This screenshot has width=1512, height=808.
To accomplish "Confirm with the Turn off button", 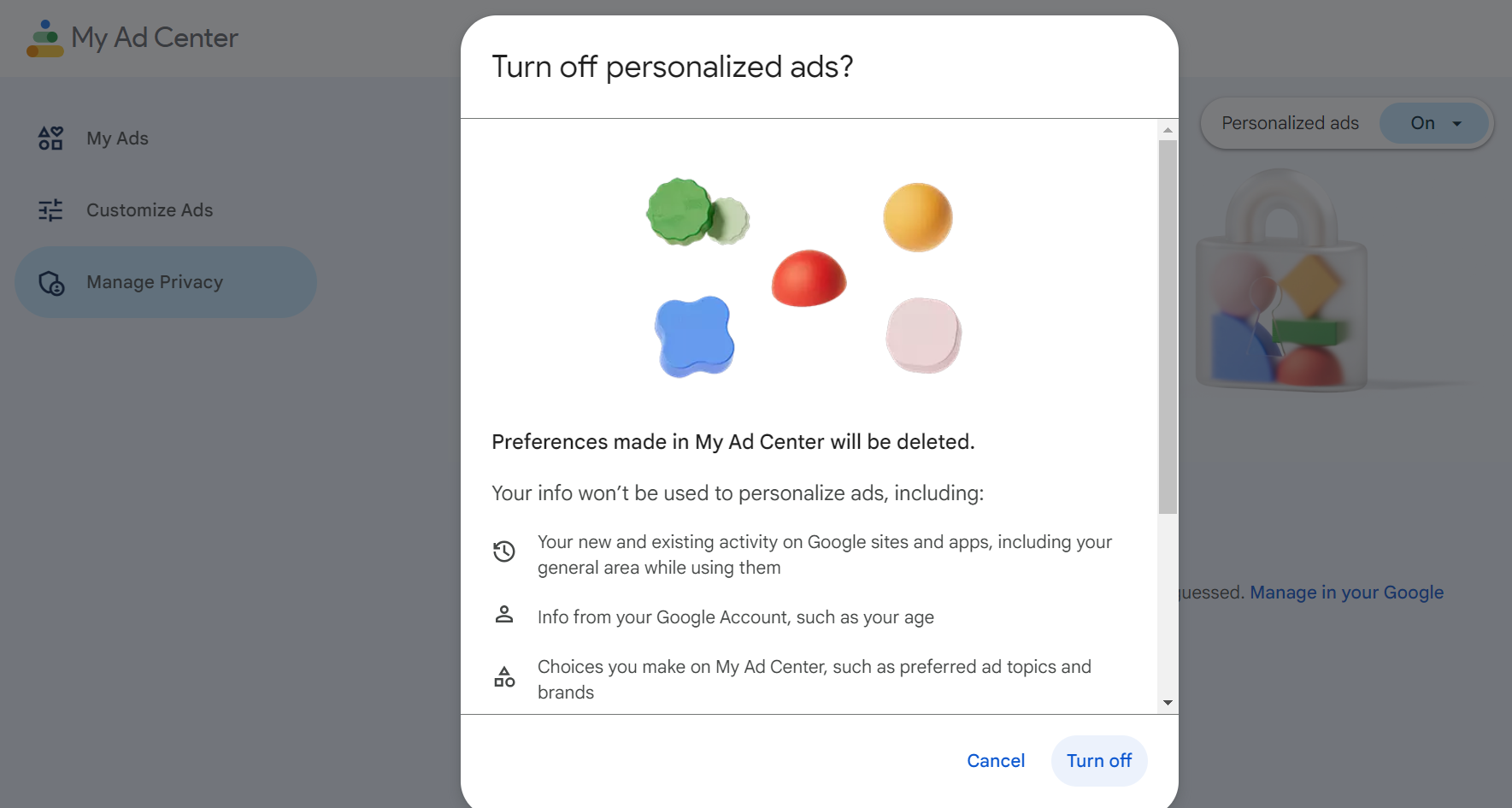I will 1099,761.
